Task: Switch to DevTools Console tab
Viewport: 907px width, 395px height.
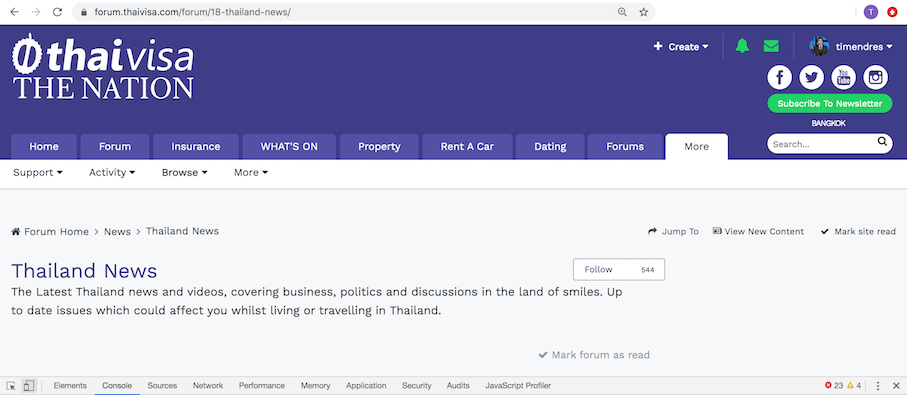Action: point(117,386)
